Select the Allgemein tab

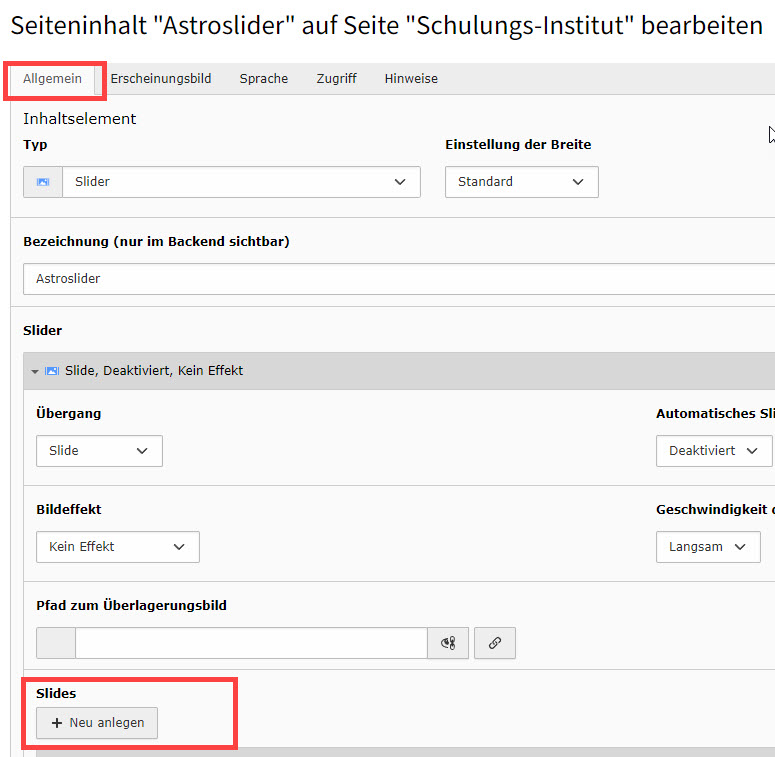coord(53,79)
